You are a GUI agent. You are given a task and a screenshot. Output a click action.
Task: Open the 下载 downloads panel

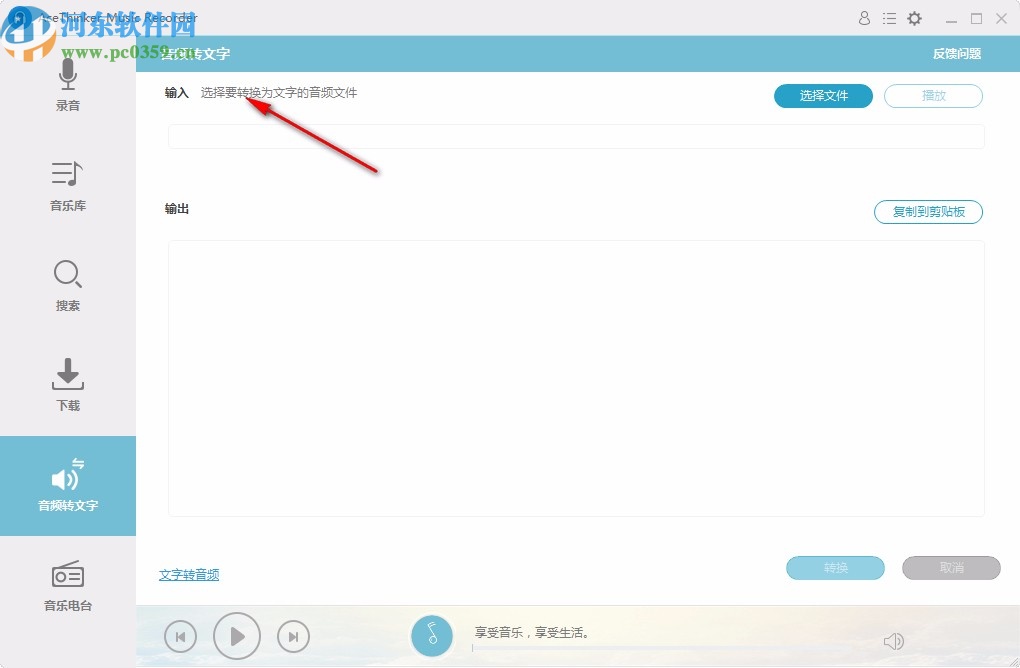(x=67, y=374)
